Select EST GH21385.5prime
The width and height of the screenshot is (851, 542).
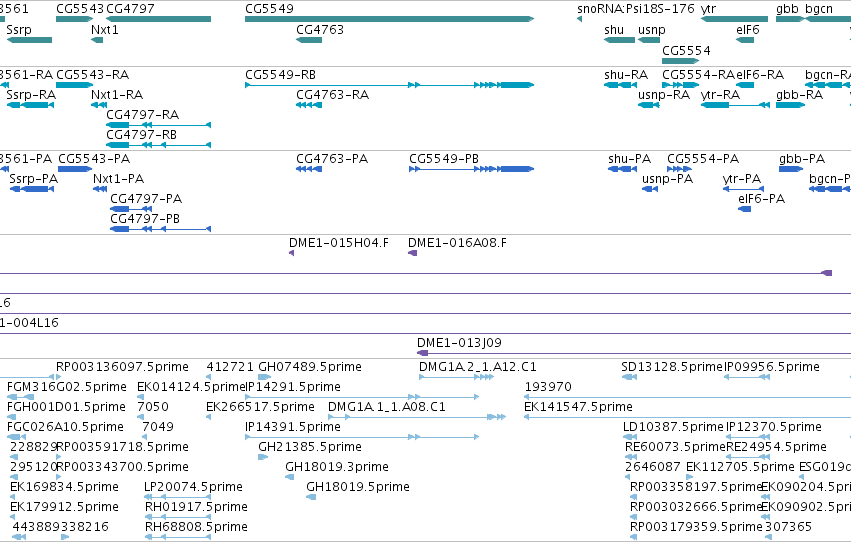click(x=310, y=447)
